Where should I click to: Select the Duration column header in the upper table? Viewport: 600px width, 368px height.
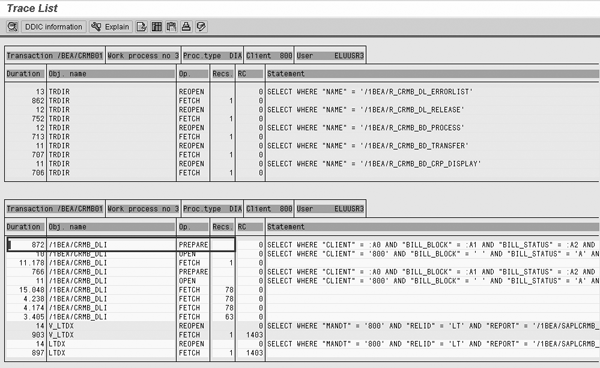click(x=24, y=74)
